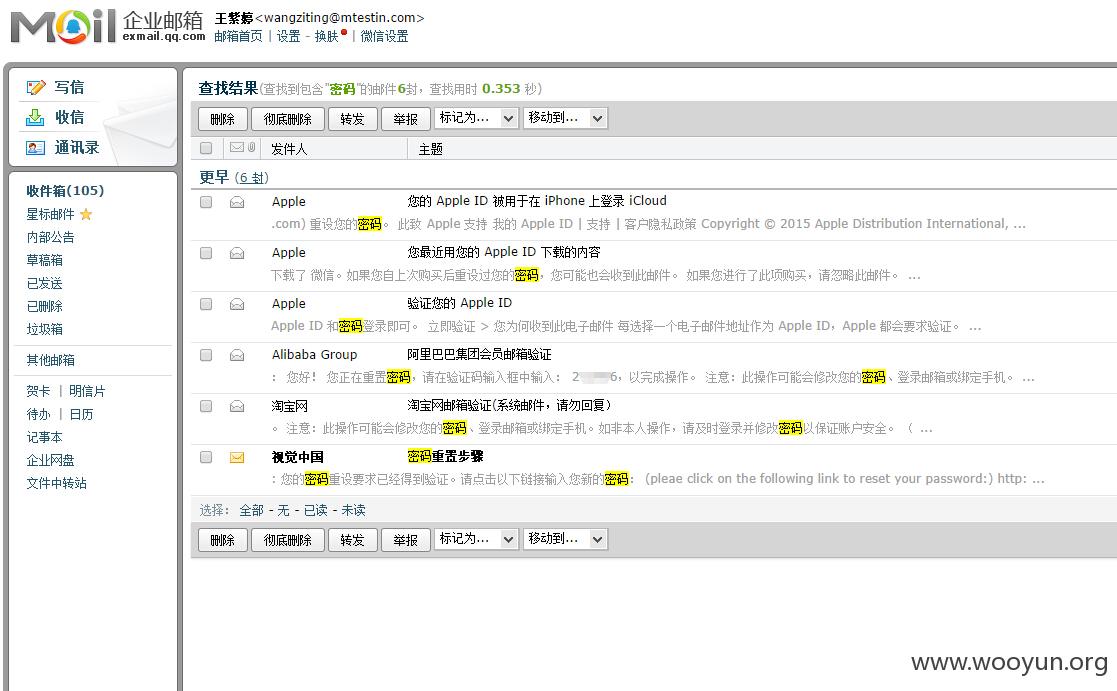Click the compose mail pencil icon
Image resolution: width=1117 pixels, height=691 pixels.
[x=35, y=88]
